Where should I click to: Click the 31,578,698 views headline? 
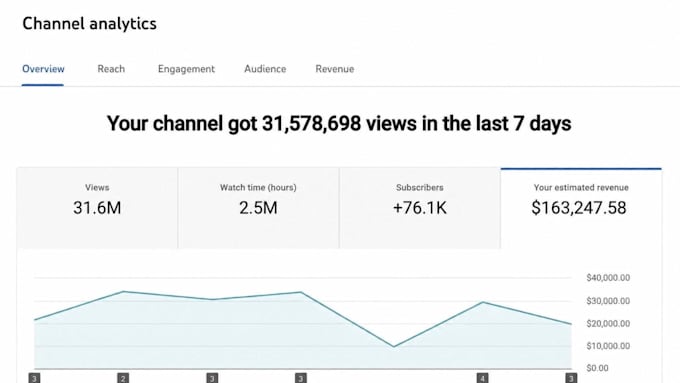pos(339,124)
